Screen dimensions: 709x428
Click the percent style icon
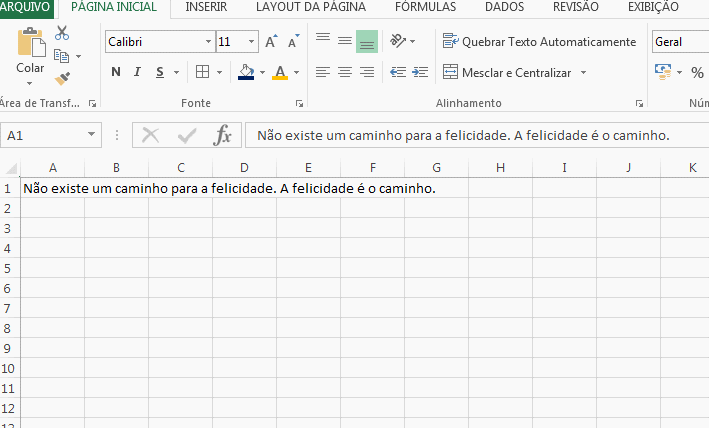click(x=697, y=72)
